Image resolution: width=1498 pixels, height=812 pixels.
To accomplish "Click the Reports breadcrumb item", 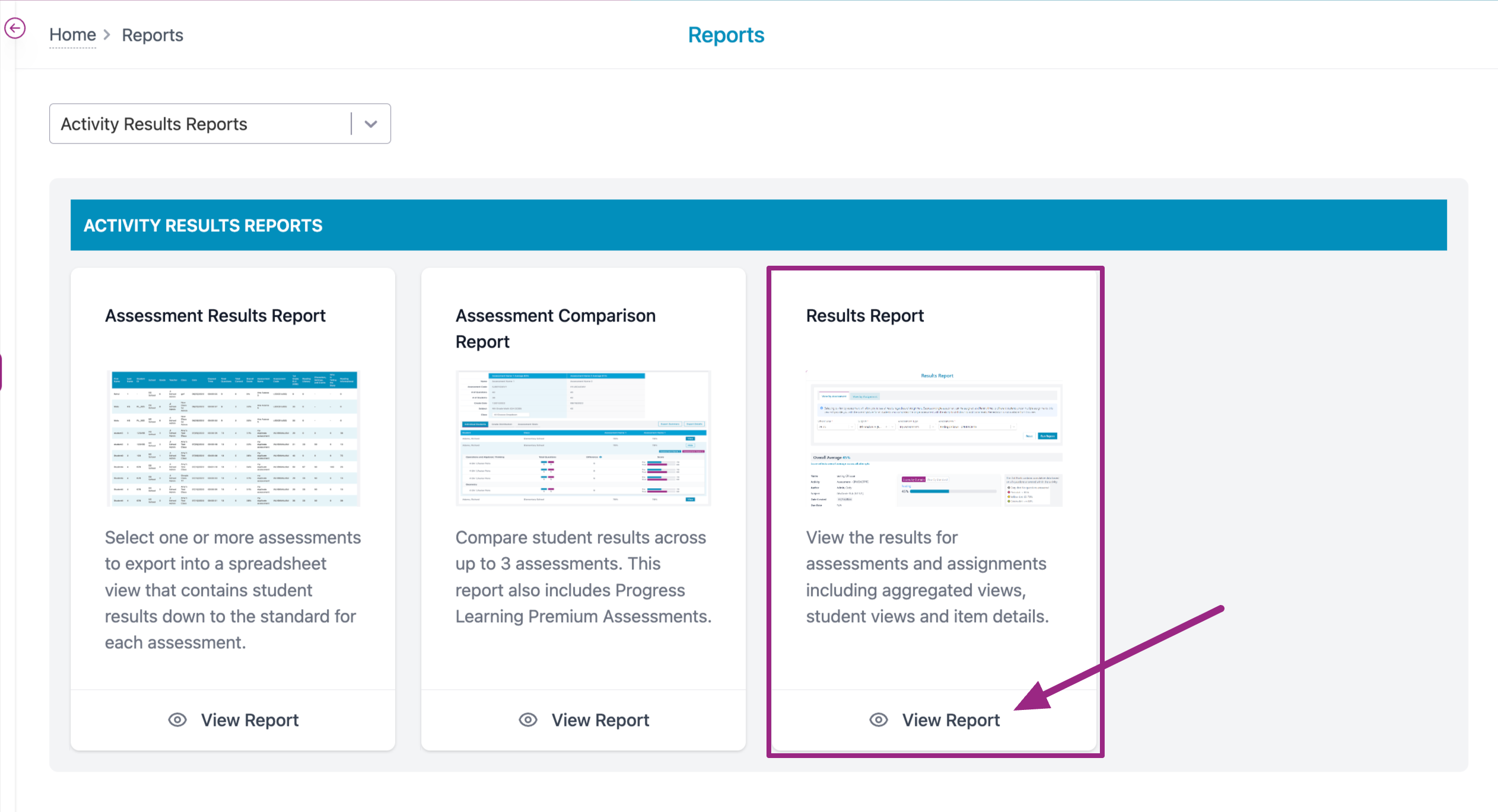I will [152, 35].
